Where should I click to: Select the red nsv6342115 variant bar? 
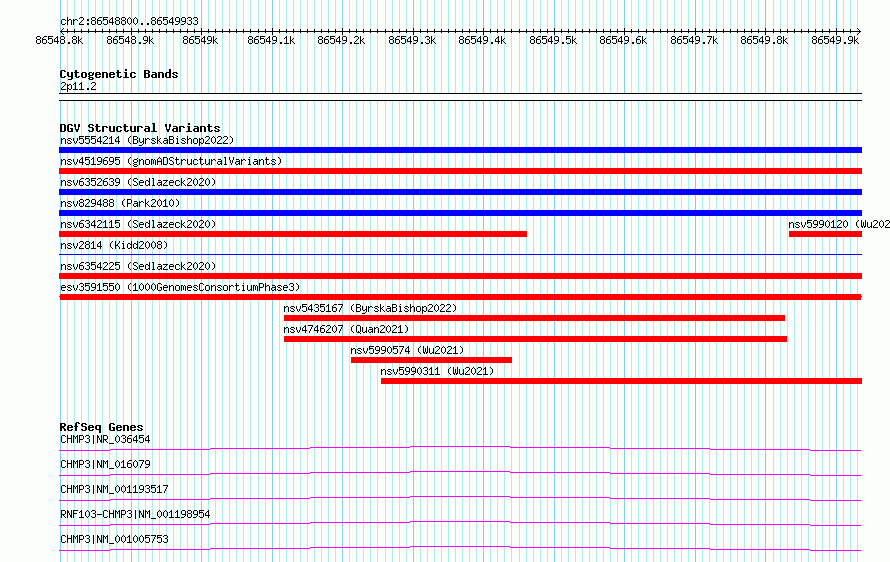click(293, 234)
